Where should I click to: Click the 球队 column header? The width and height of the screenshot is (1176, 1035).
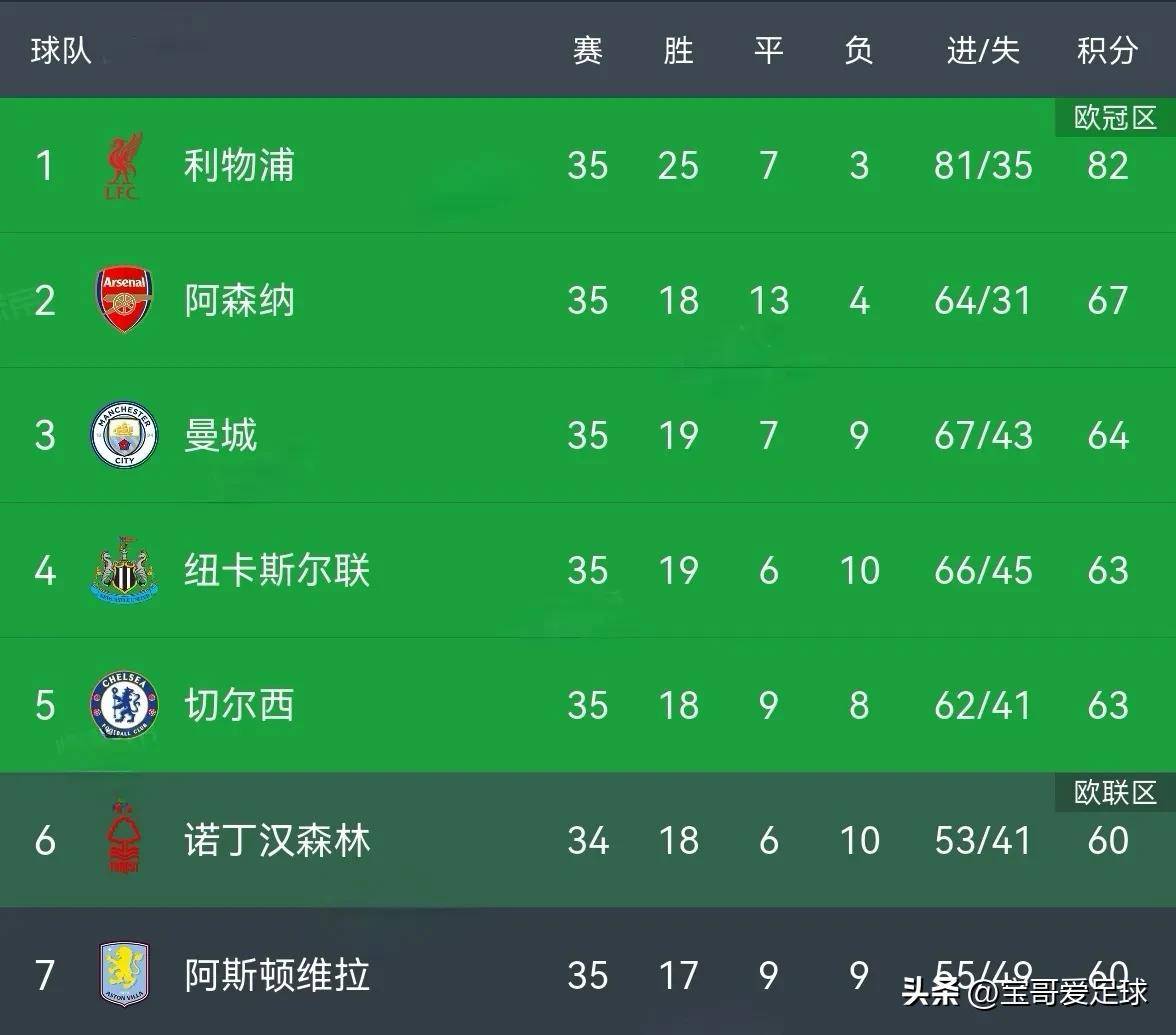61,50
